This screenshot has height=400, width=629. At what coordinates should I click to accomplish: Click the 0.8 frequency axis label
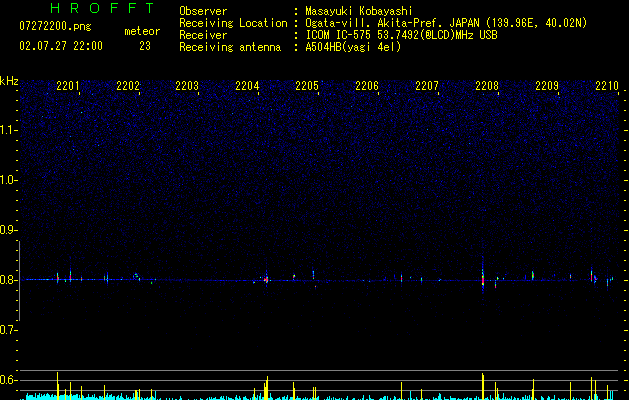pyautogui.click(x=8, y=280)
